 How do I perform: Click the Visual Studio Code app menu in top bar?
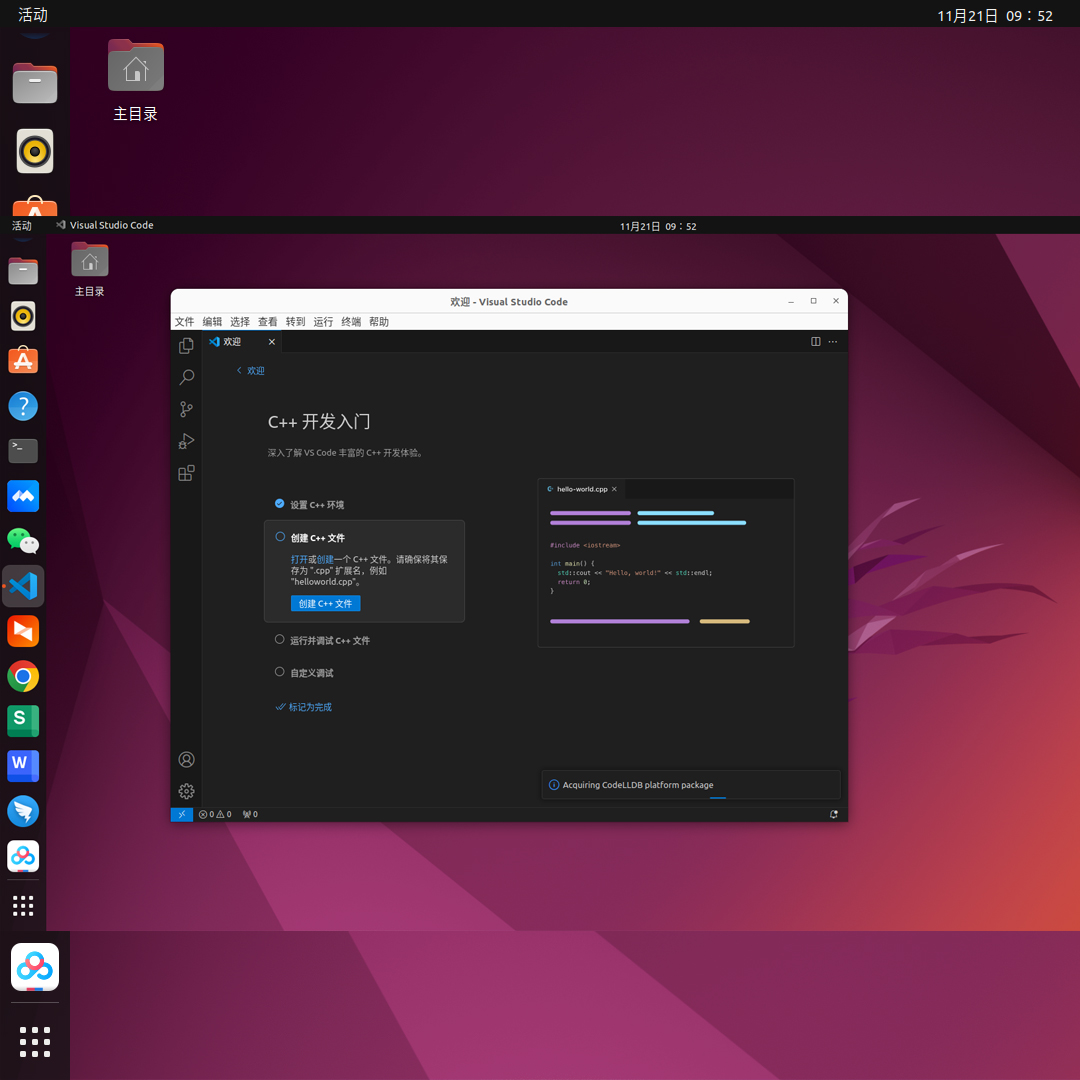tap(105, 225)
